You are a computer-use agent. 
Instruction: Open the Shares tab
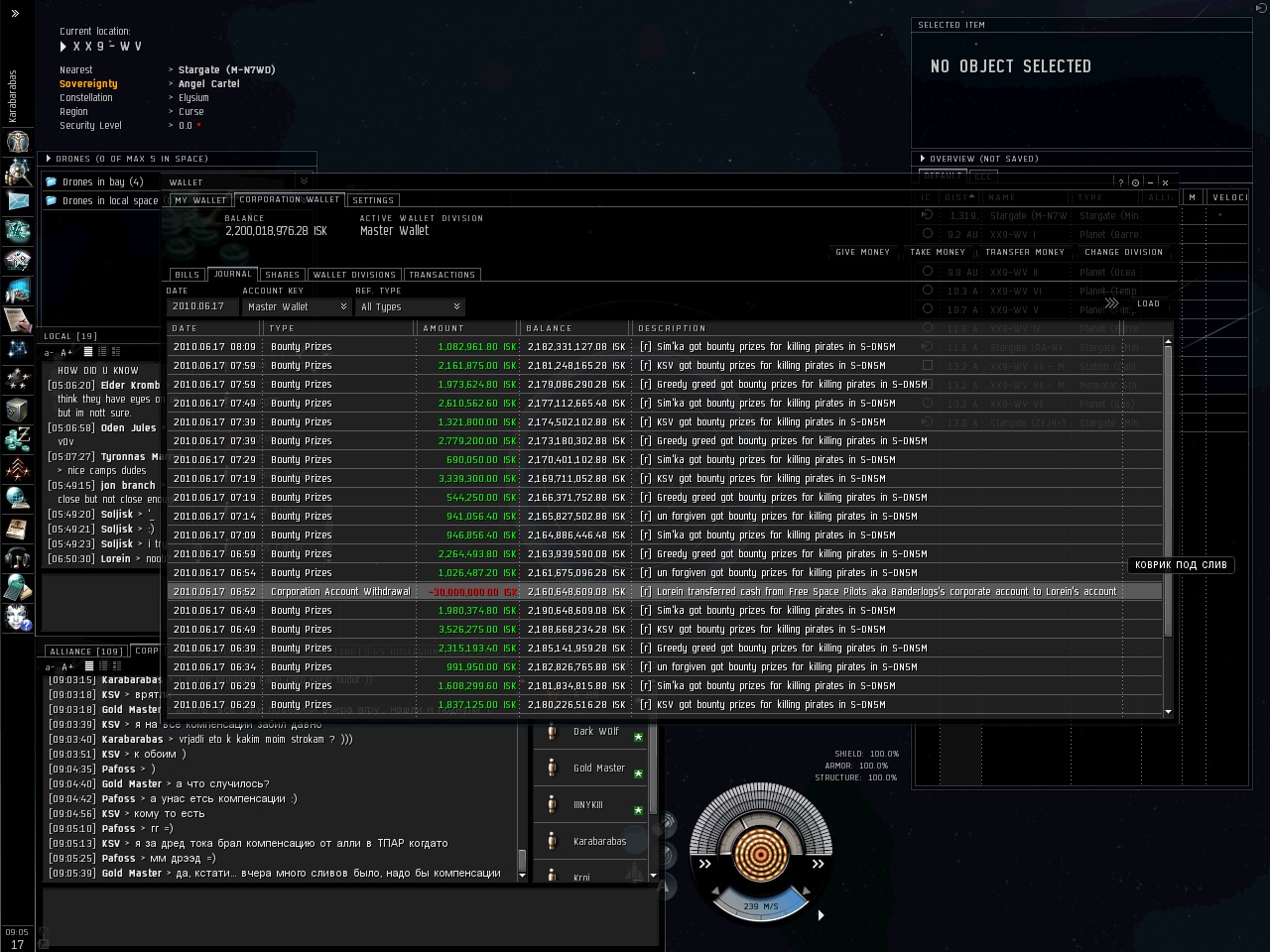coord(283,275)
